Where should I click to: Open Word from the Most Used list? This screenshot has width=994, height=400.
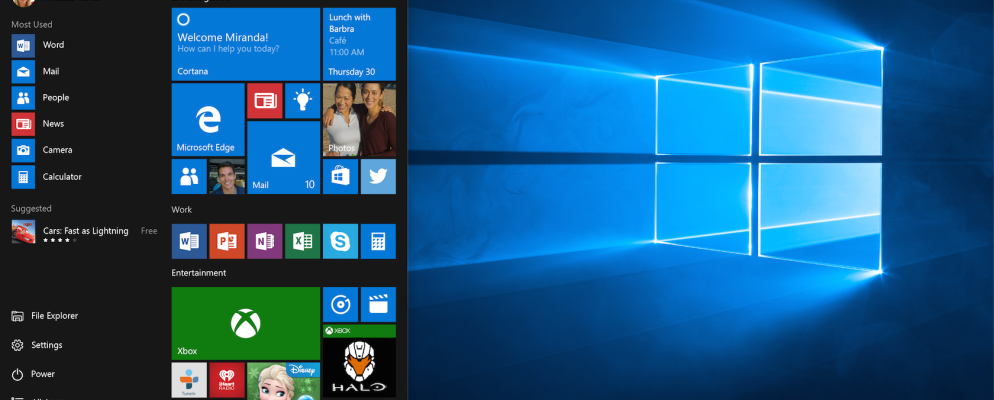click(x=38, y=45)
